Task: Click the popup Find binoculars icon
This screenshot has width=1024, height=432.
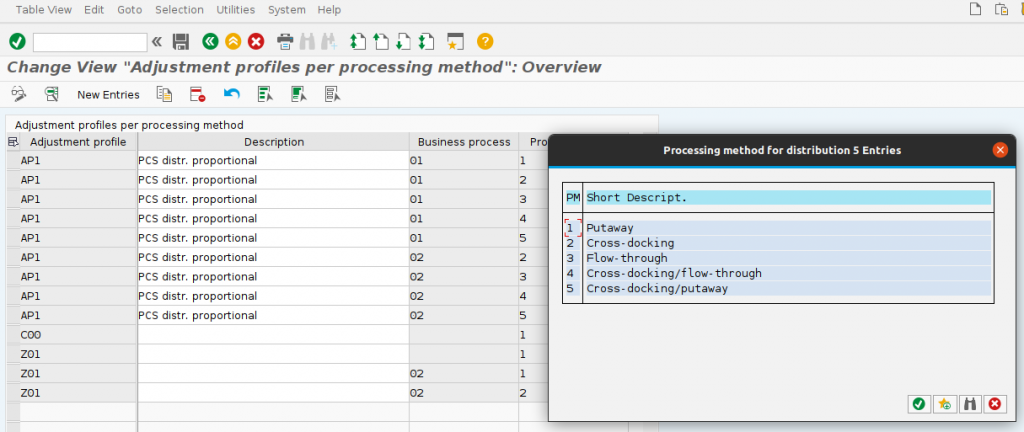Action: point(970,405)
